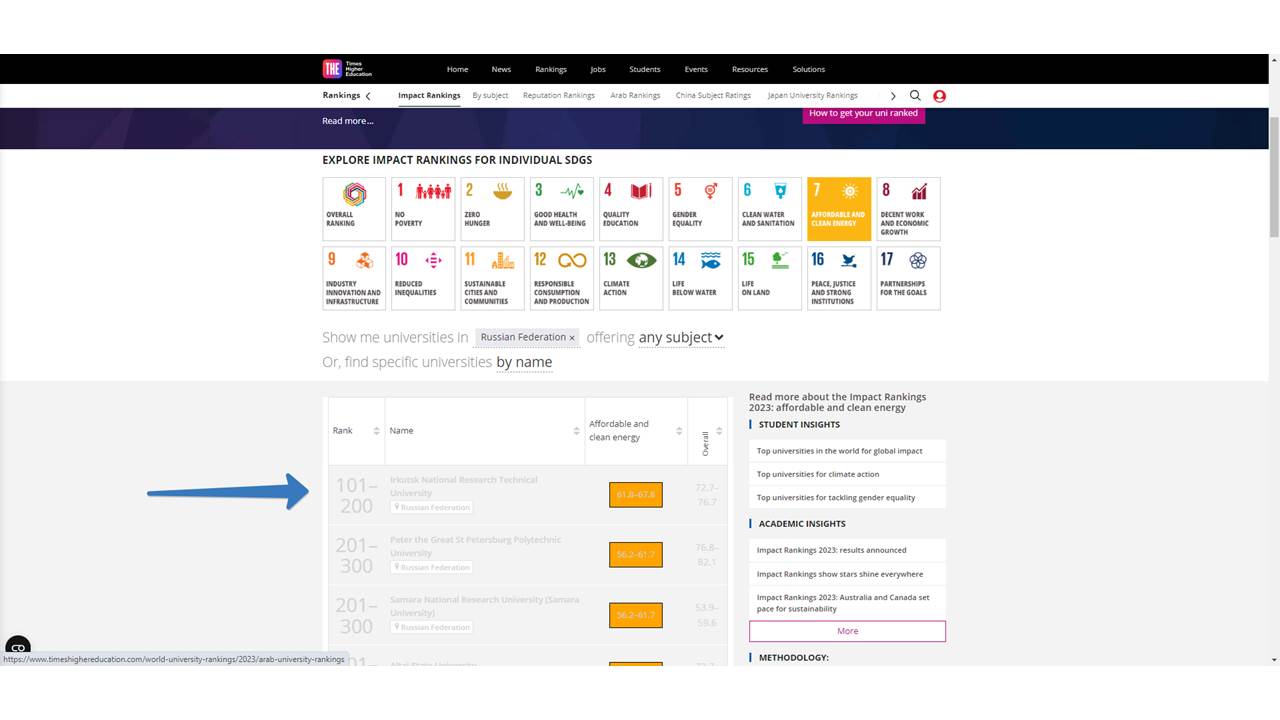This screenshot has height=720, width=1280.
Task: Open the Jobs menu item
Action: pos(598,69)
